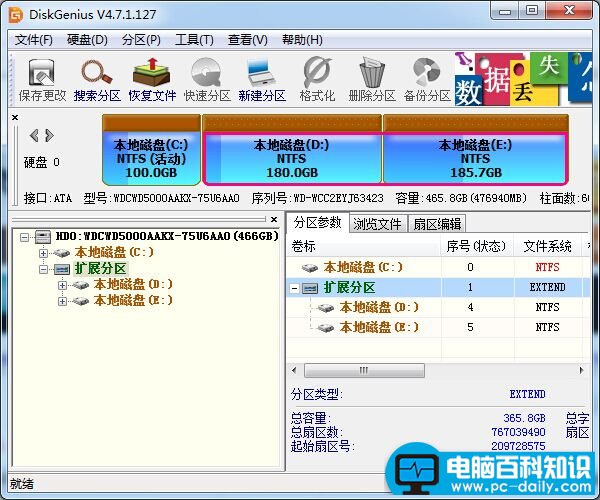Click the table scrollbar left arrow

pyautogui.click(x=294, y=370)
